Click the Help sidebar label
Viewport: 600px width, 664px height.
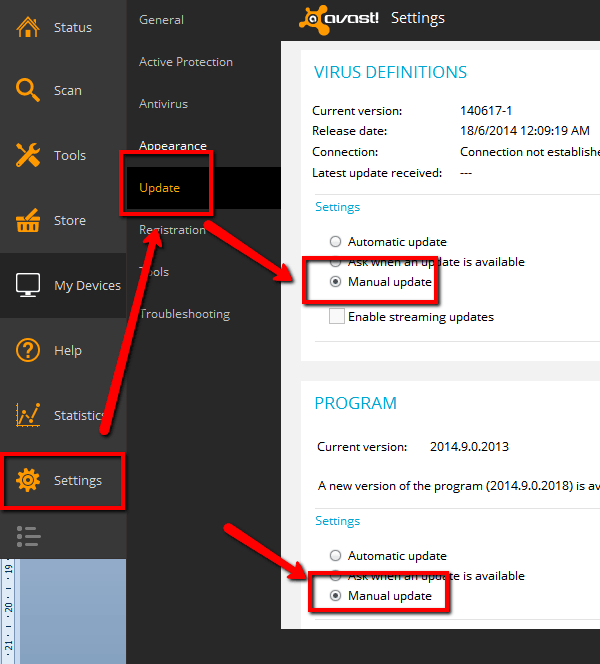68,351
